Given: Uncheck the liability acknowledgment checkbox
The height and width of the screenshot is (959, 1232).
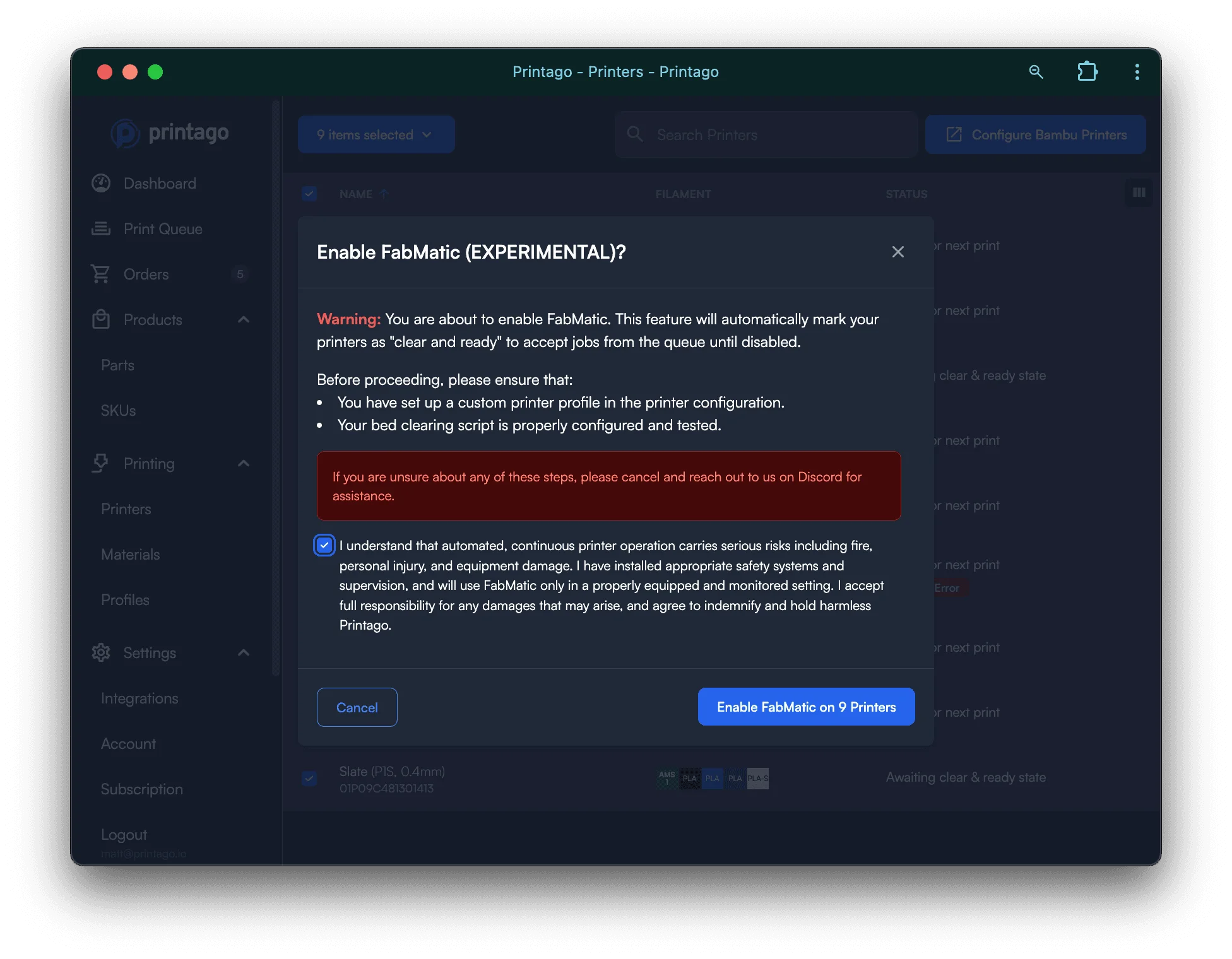Looking at the screenshot, I should 324,544.
